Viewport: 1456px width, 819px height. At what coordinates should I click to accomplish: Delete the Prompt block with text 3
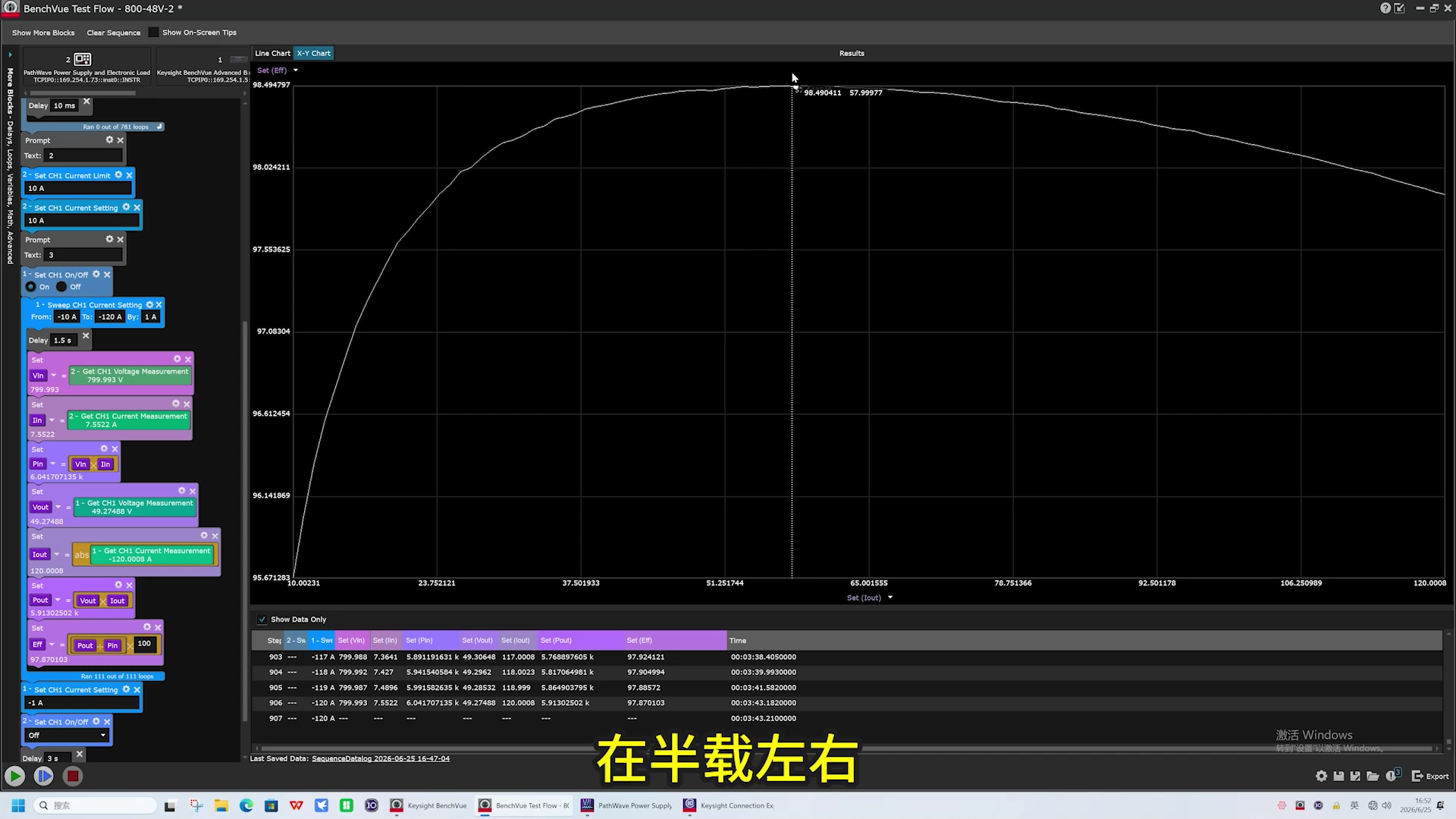[120, 240]
